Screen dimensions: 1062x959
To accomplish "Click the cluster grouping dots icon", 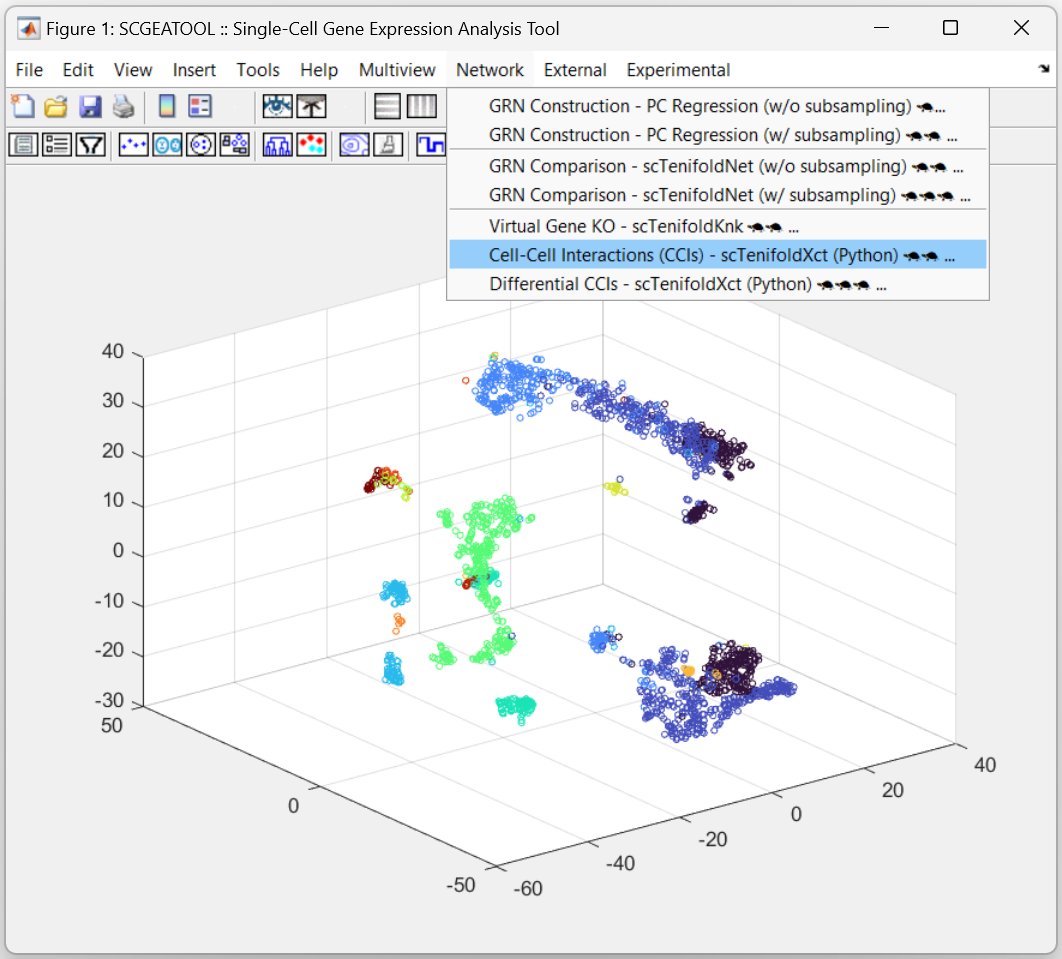I will click(235, 145).
